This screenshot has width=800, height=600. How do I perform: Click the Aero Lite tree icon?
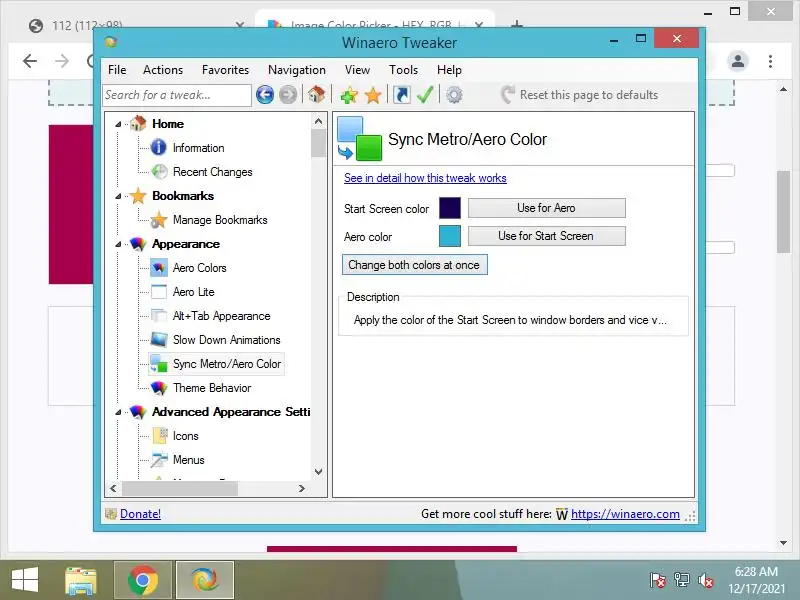159,292
